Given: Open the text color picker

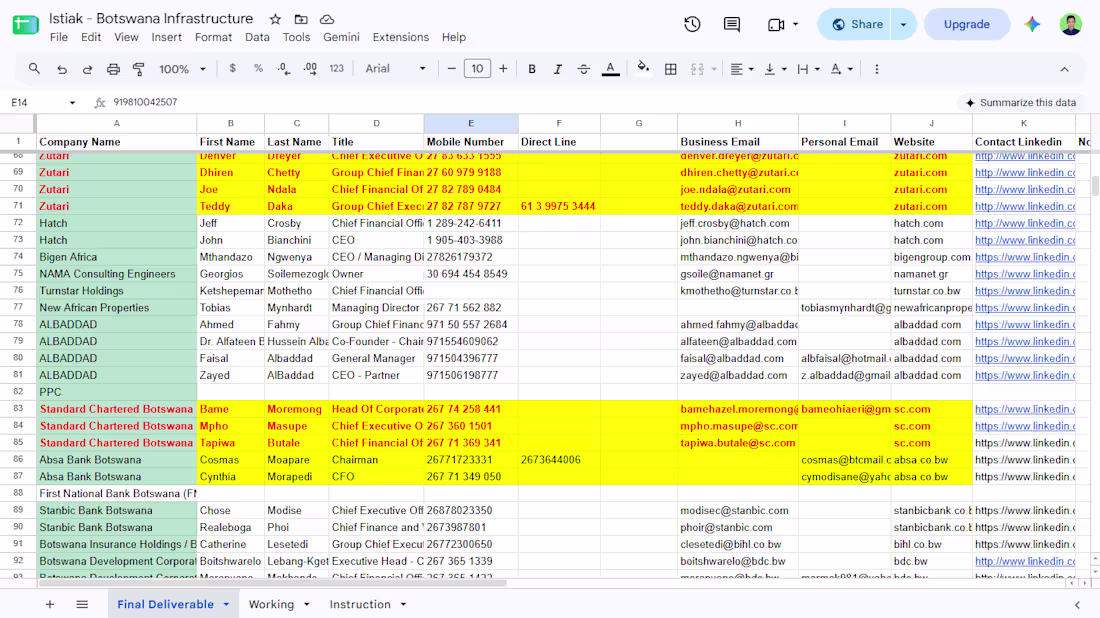Looking at the screenshot, I should coord(610,69).
